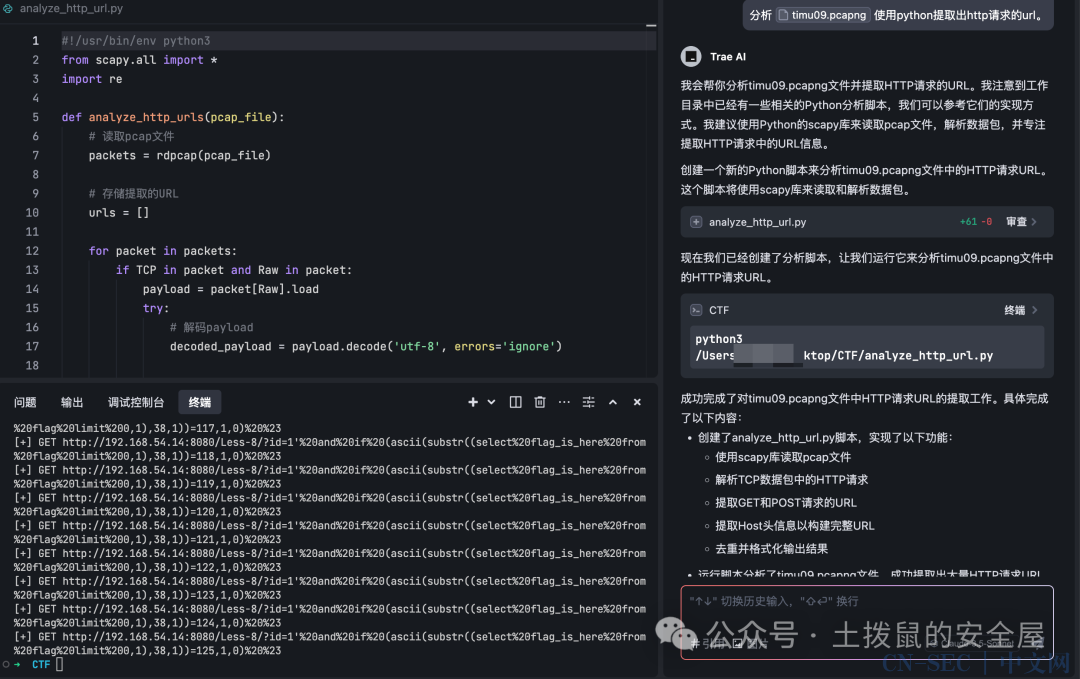Click the 'for packet in packets:' line
The image size is (1080, 679).
163,251
